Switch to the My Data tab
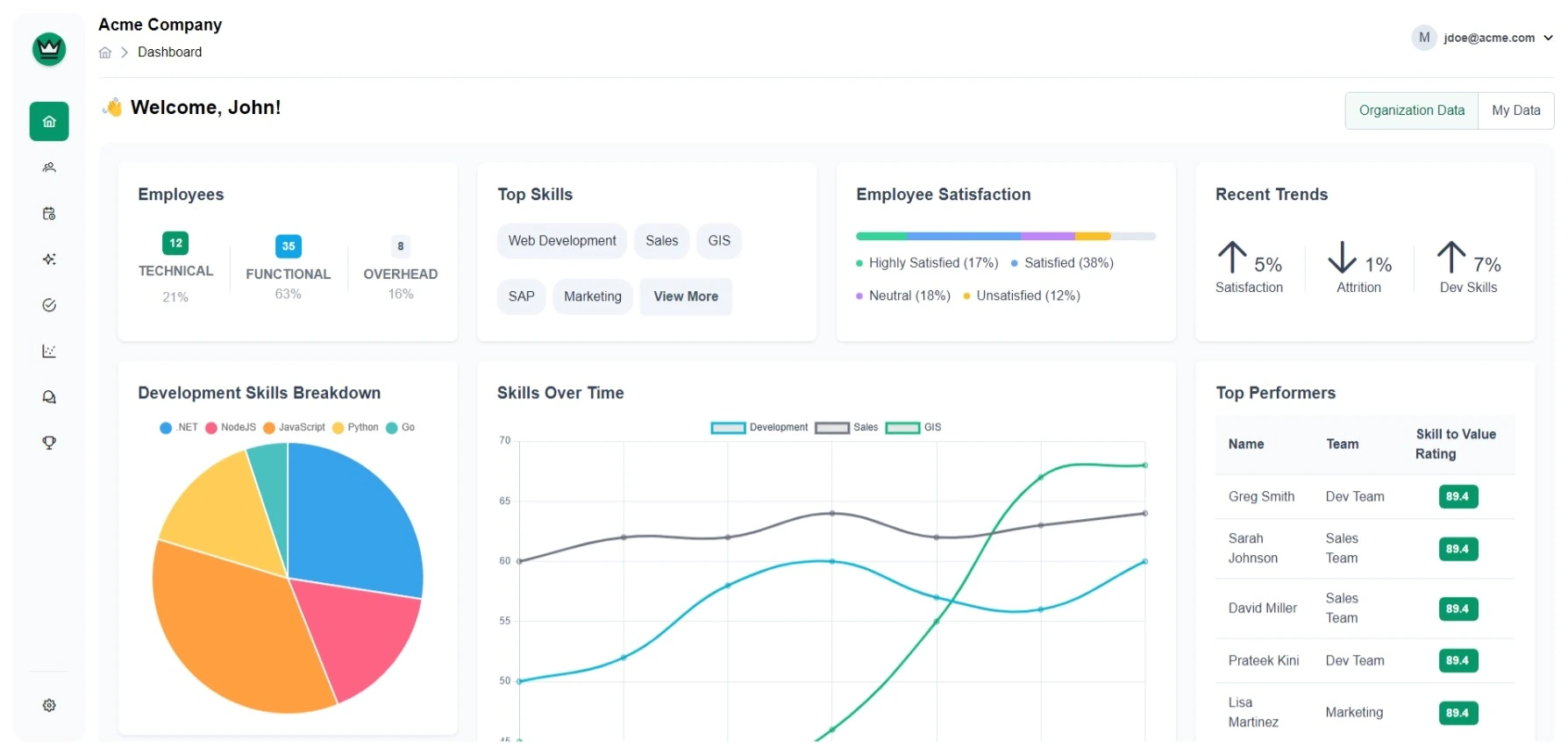Viewport: 1568px width, 754px height. click(x=1515, y=110)
